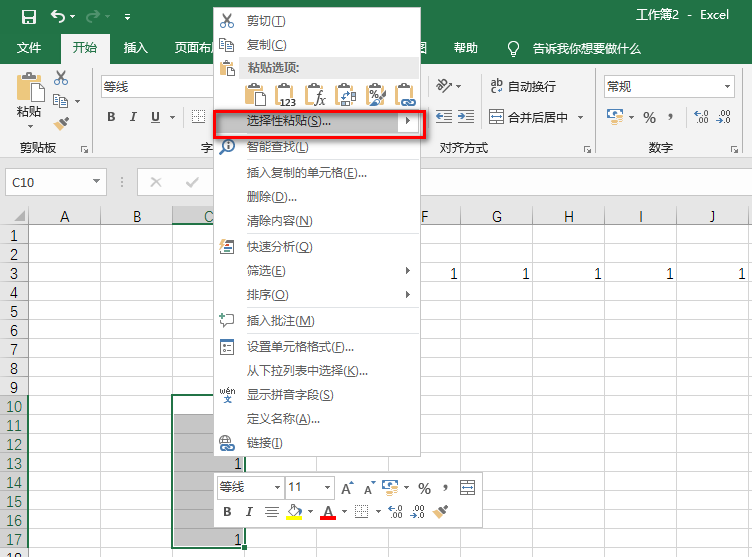Choose 从下拉列表中选择(K)...
The height and width of the screenshot is (557, 752).
point(317,370)
